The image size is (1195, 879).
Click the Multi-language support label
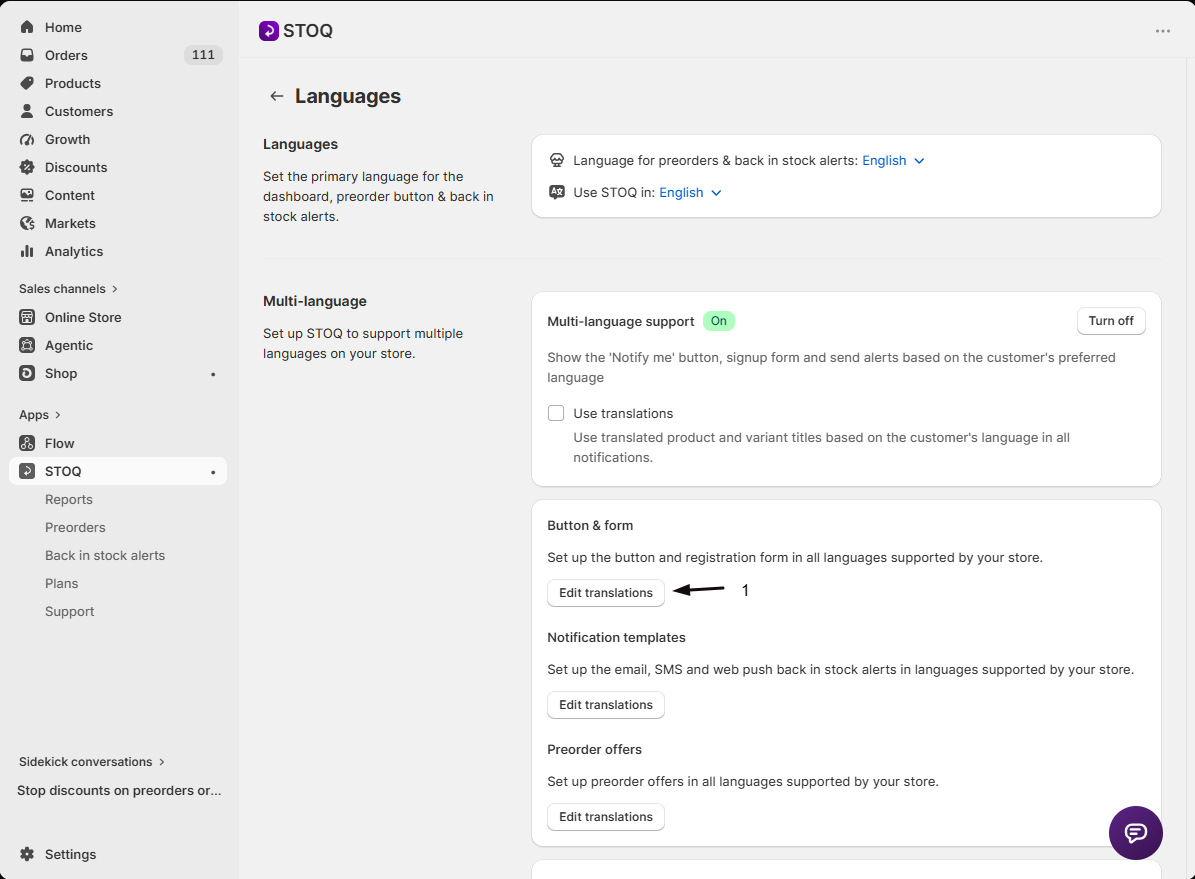[620, 322]
